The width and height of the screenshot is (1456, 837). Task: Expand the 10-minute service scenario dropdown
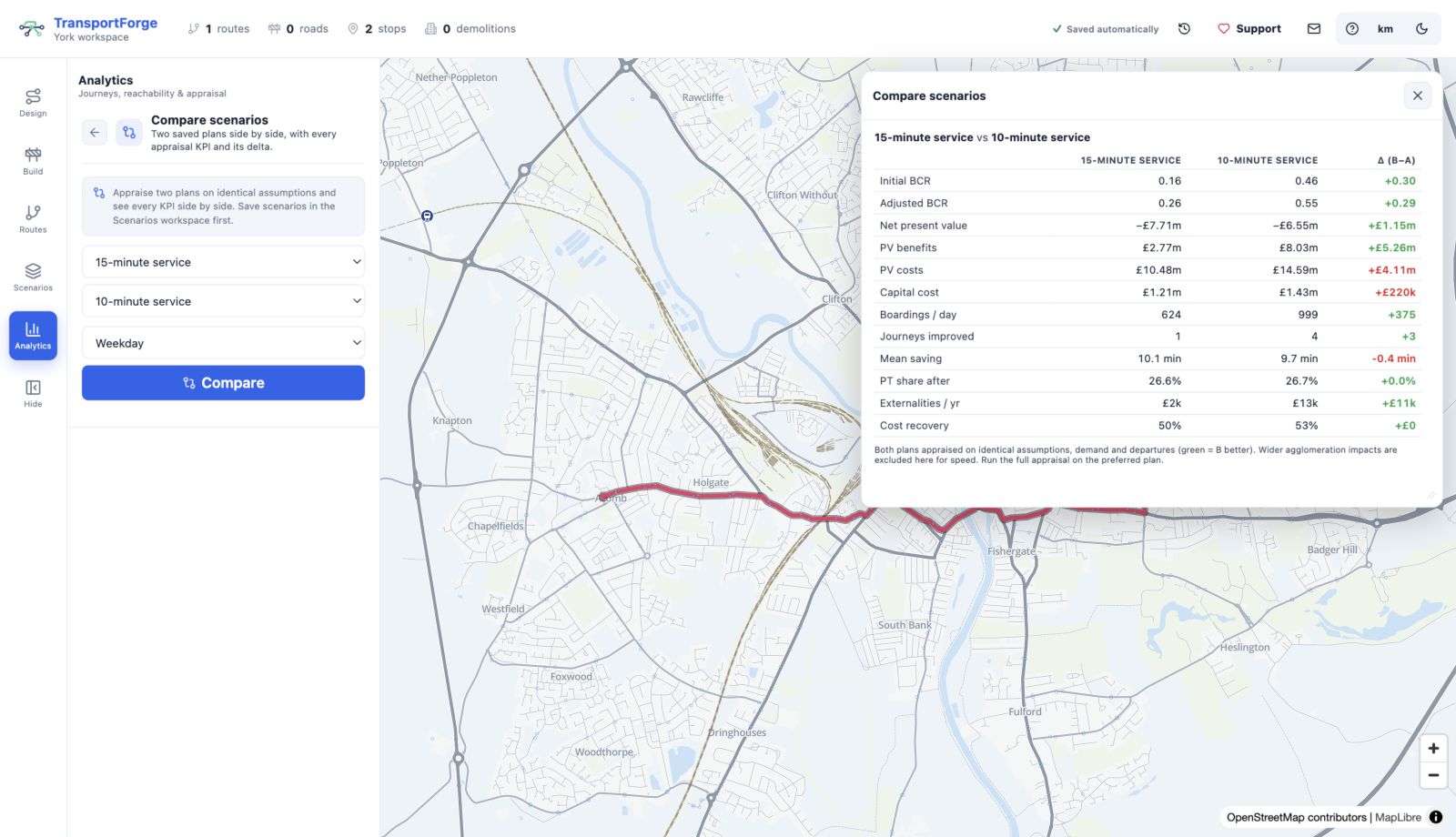tap(223, 301)
